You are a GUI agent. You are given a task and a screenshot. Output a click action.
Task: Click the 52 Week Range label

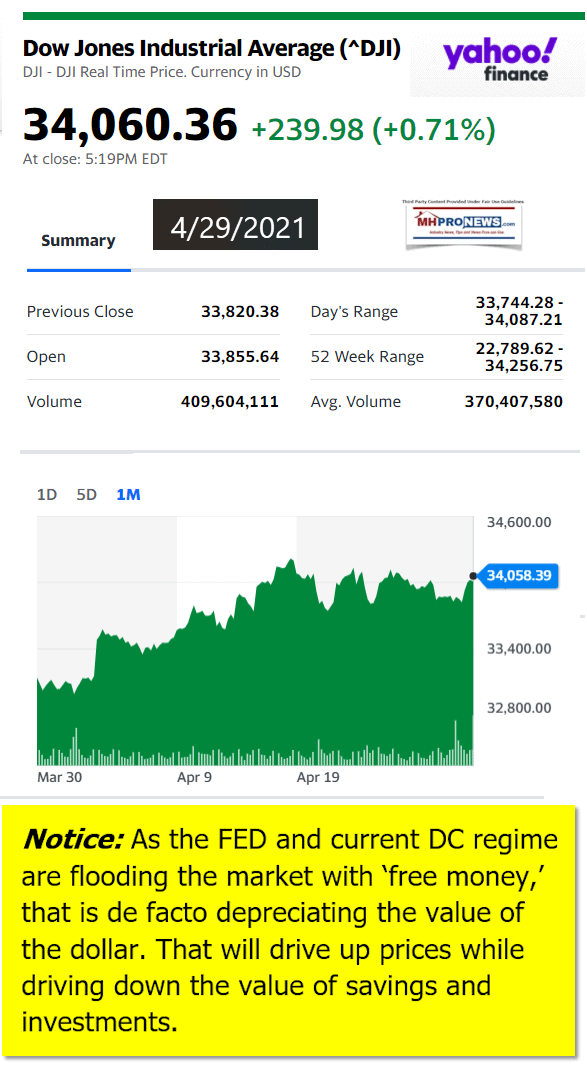click(367, 357)
